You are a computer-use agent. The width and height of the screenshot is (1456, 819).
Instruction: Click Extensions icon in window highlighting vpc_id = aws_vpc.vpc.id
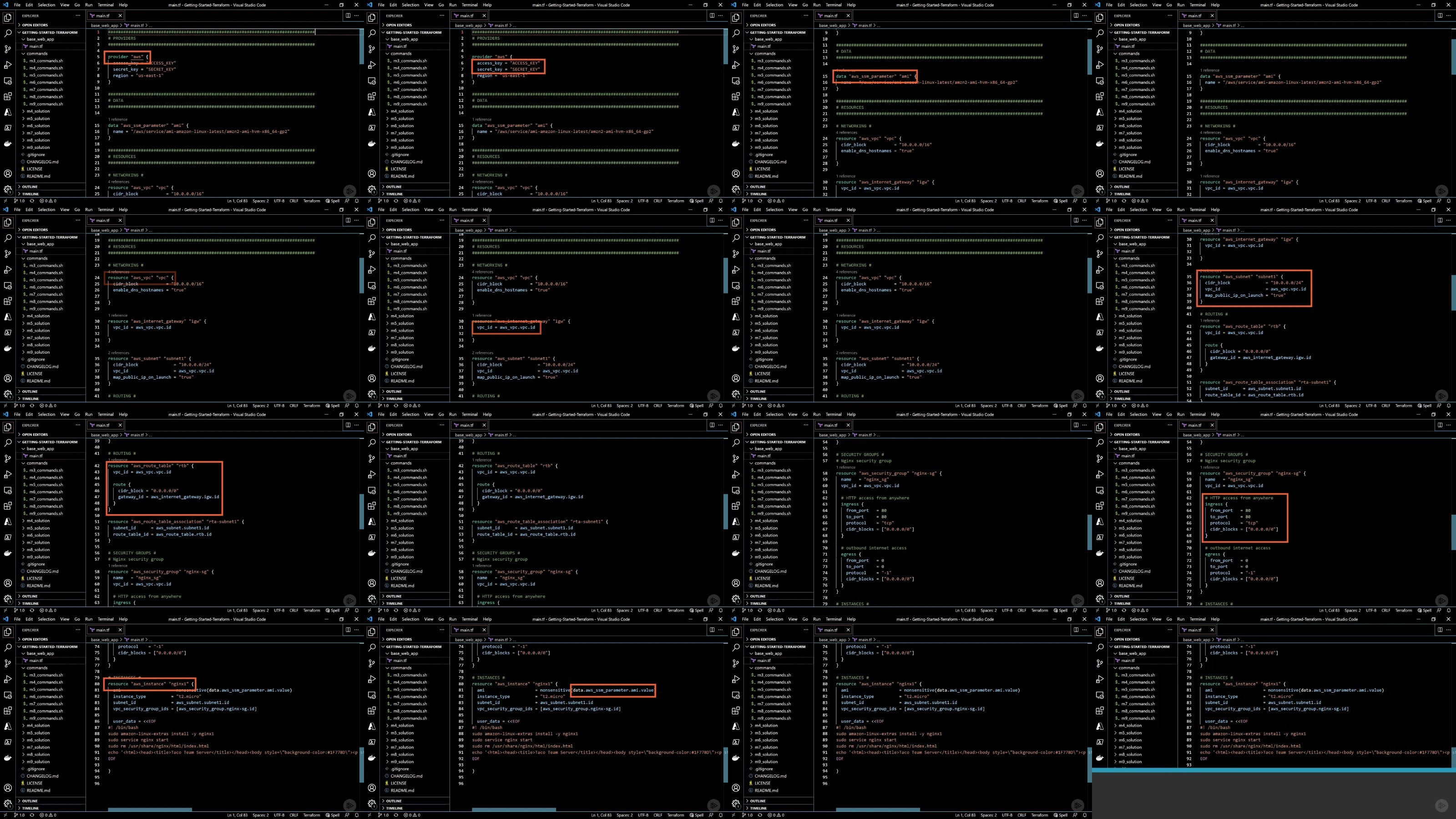click(x=372, y=301)
